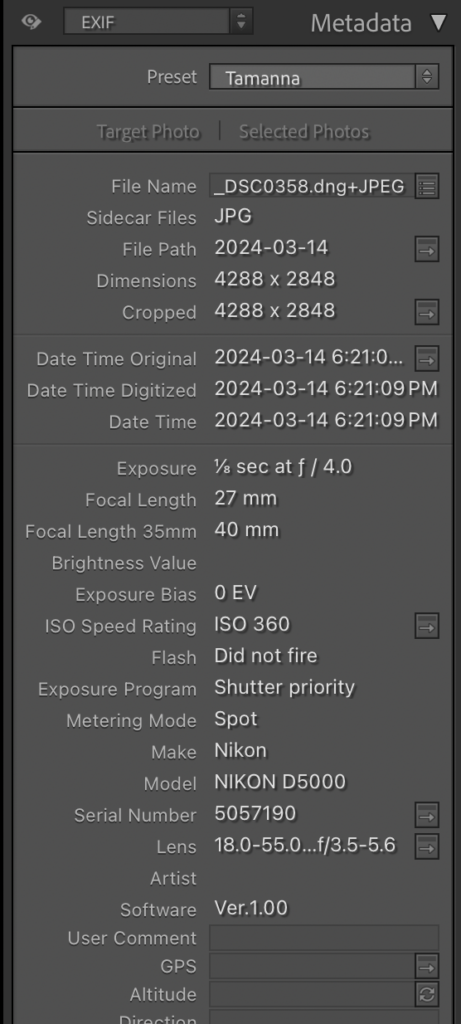Collapse the Metadata panel triangle
Image resolution: width=461 pixels, height=1024 pixels.
tap(439, 23)
